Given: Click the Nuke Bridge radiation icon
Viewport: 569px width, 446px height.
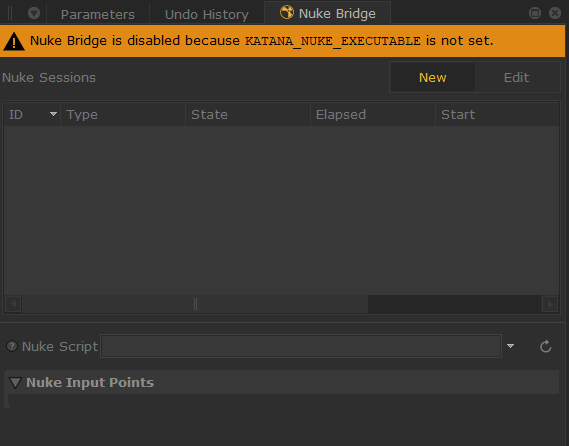Looking at the screenshot, I should (x=287, y=12).
